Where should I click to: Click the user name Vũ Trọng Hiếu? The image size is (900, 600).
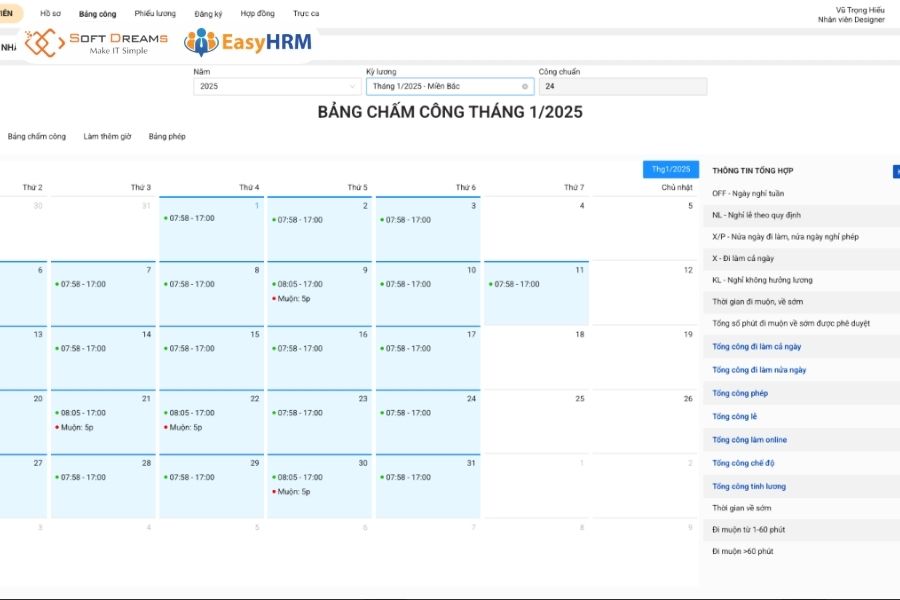click(860, 10)
